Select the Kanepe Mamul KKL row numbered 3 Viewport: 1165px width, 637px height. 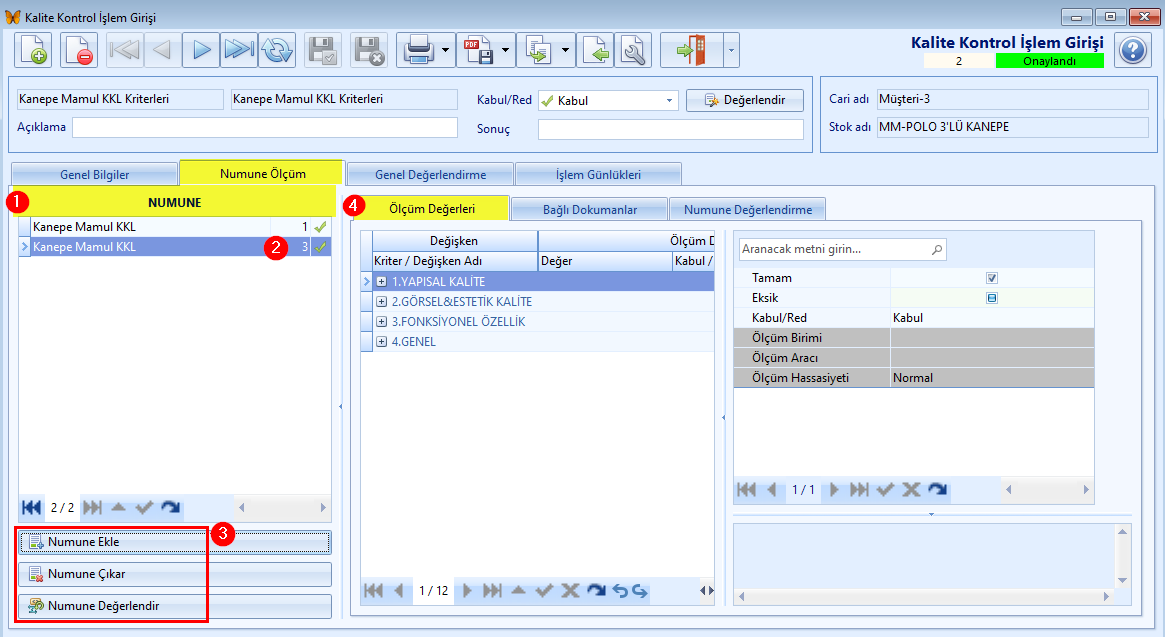[x=175, y=247]
